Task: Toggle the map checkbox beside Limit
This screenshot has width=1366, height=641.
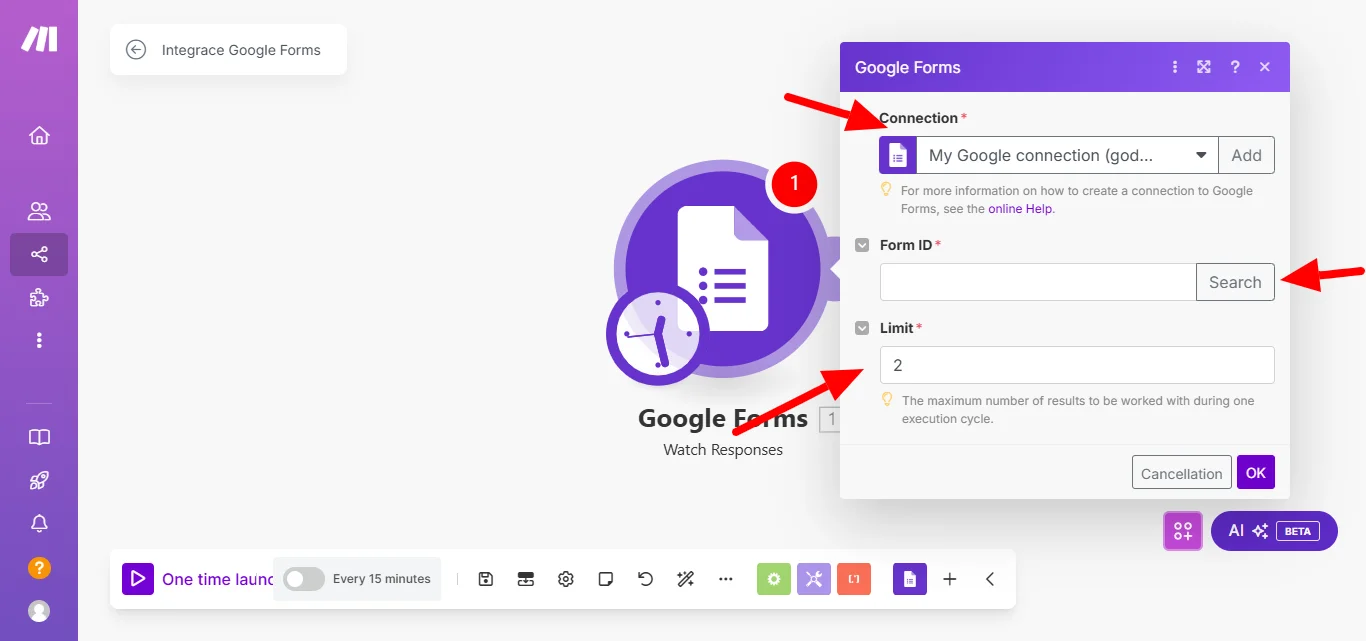Action: 861,327
